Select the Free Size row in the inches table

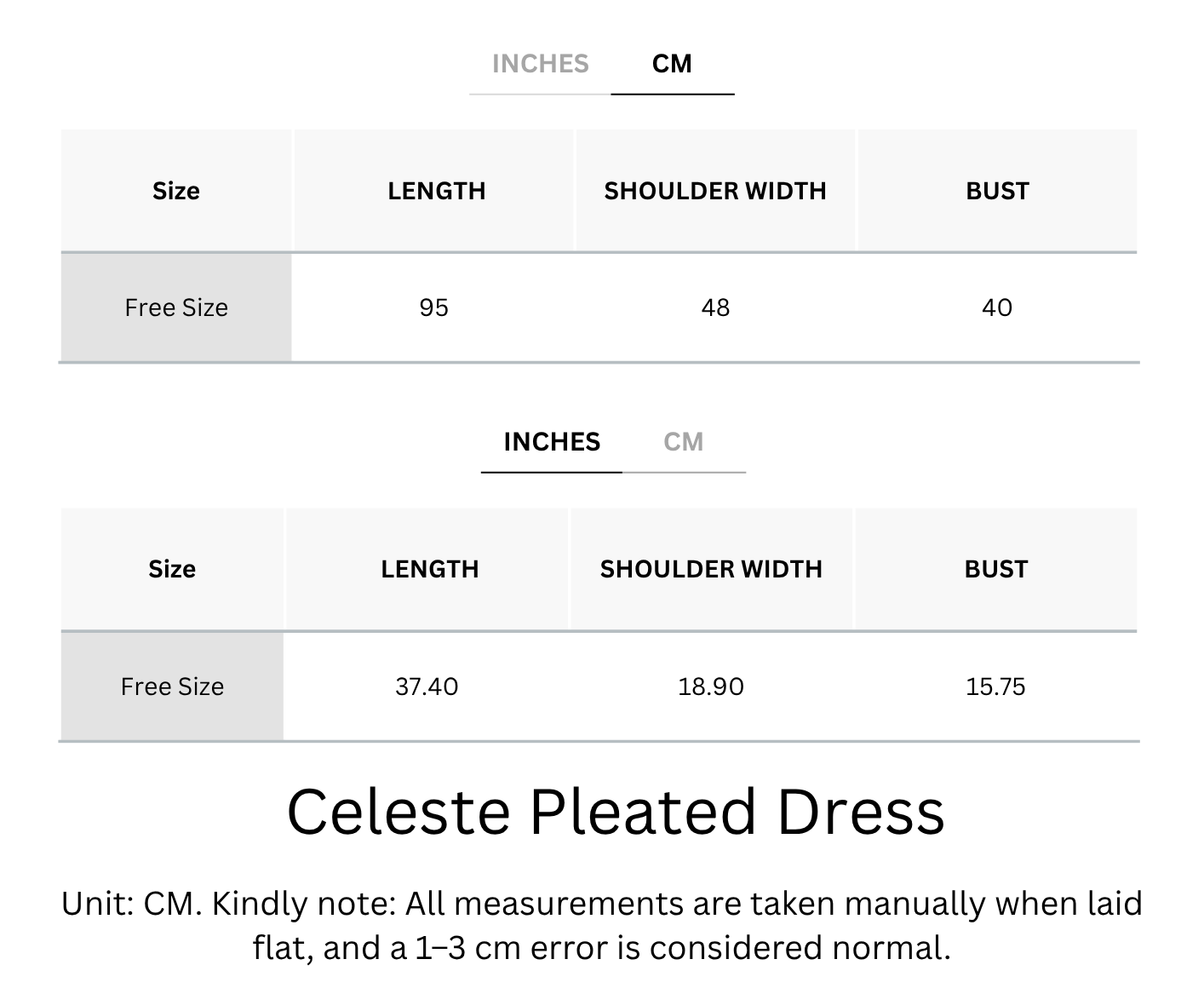click(x=599, y=686)
